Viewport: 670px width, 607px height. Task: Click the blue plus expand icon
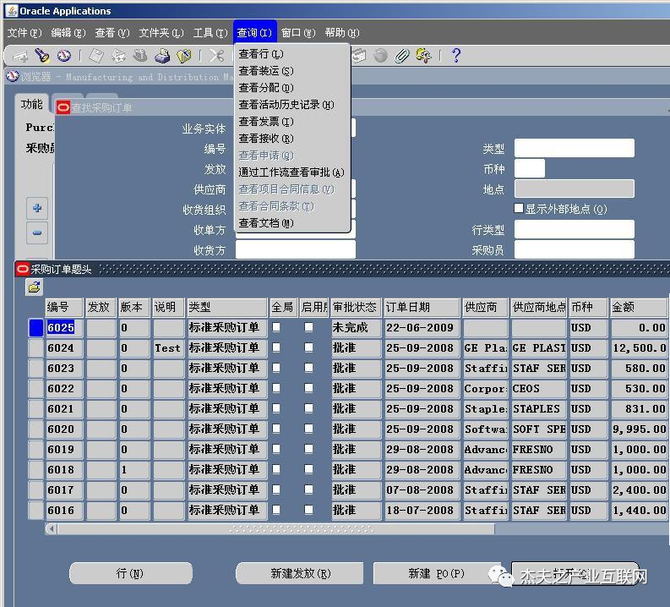coord(37,208)
